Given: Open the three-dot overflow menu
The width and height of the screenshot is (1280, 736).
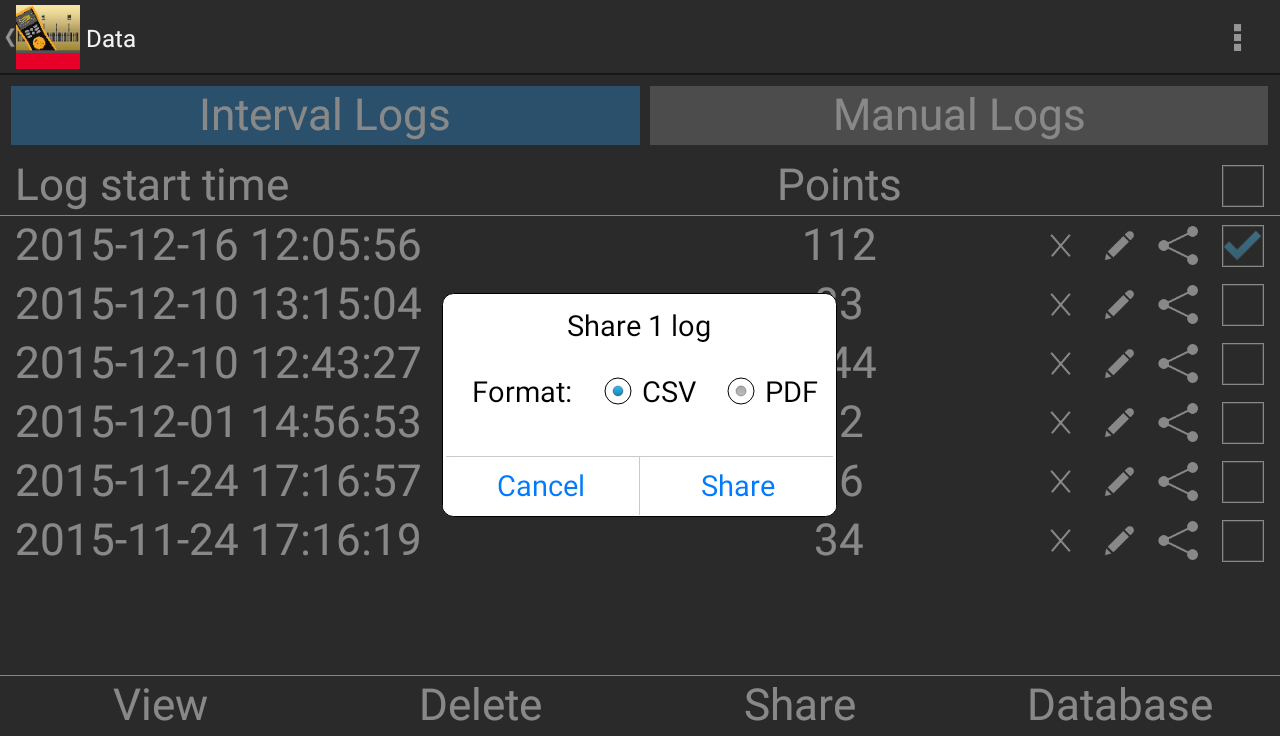Looking at the screenshot, I should [x=1237, y=38].
